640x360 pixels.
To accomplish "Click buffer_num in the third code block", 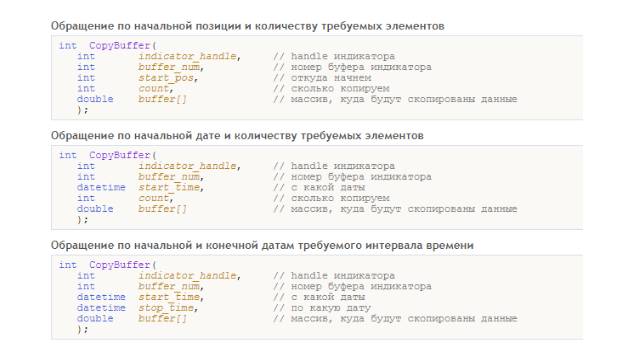I will pos(169,287).
